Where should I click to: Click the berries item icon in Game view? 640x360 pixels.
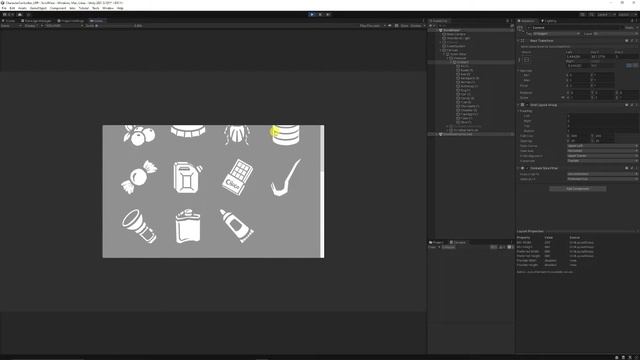pyautogui.click(x=139, y=136)
